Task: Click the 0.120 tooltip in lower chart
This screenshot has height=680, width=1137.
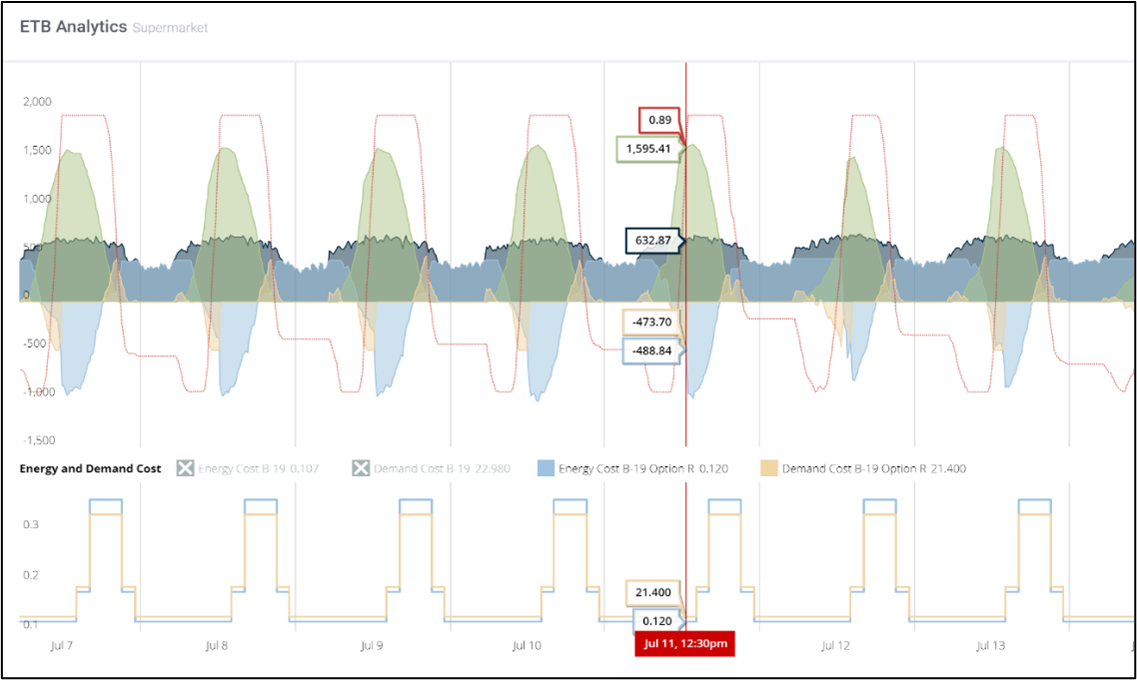Action: click(x=657, y=621)
